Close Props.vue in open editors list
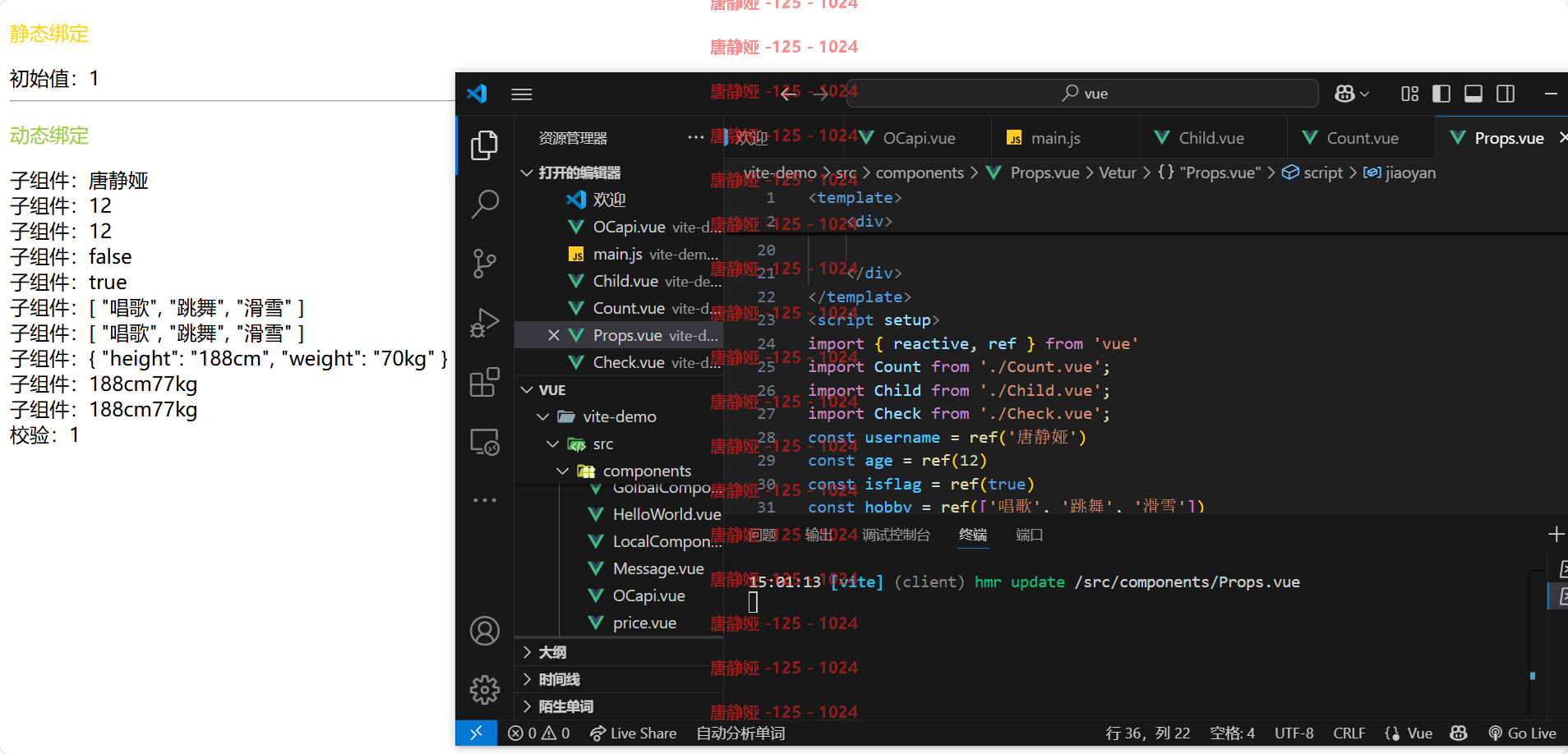Image resolution: width=1568 pixels, height=754 pixels. [554, 335]
